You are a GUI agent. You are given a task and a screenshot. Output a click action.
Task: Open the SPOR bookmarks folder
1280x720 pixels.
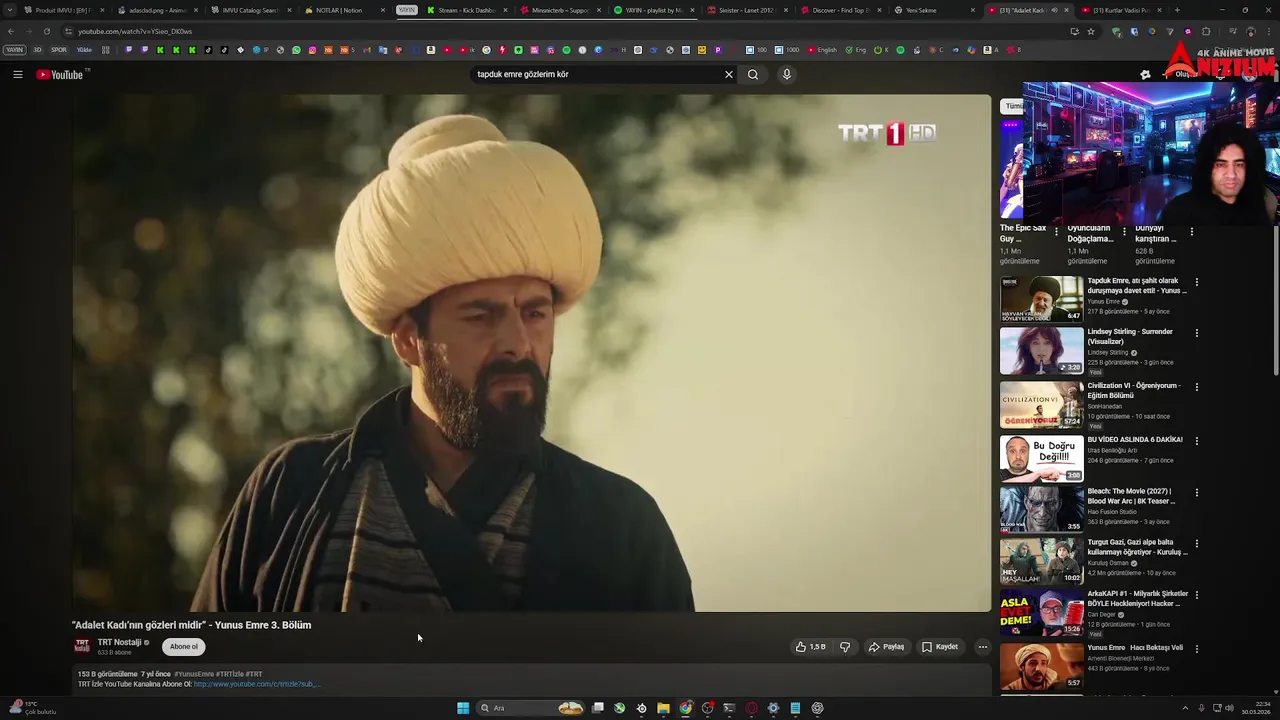59,50
